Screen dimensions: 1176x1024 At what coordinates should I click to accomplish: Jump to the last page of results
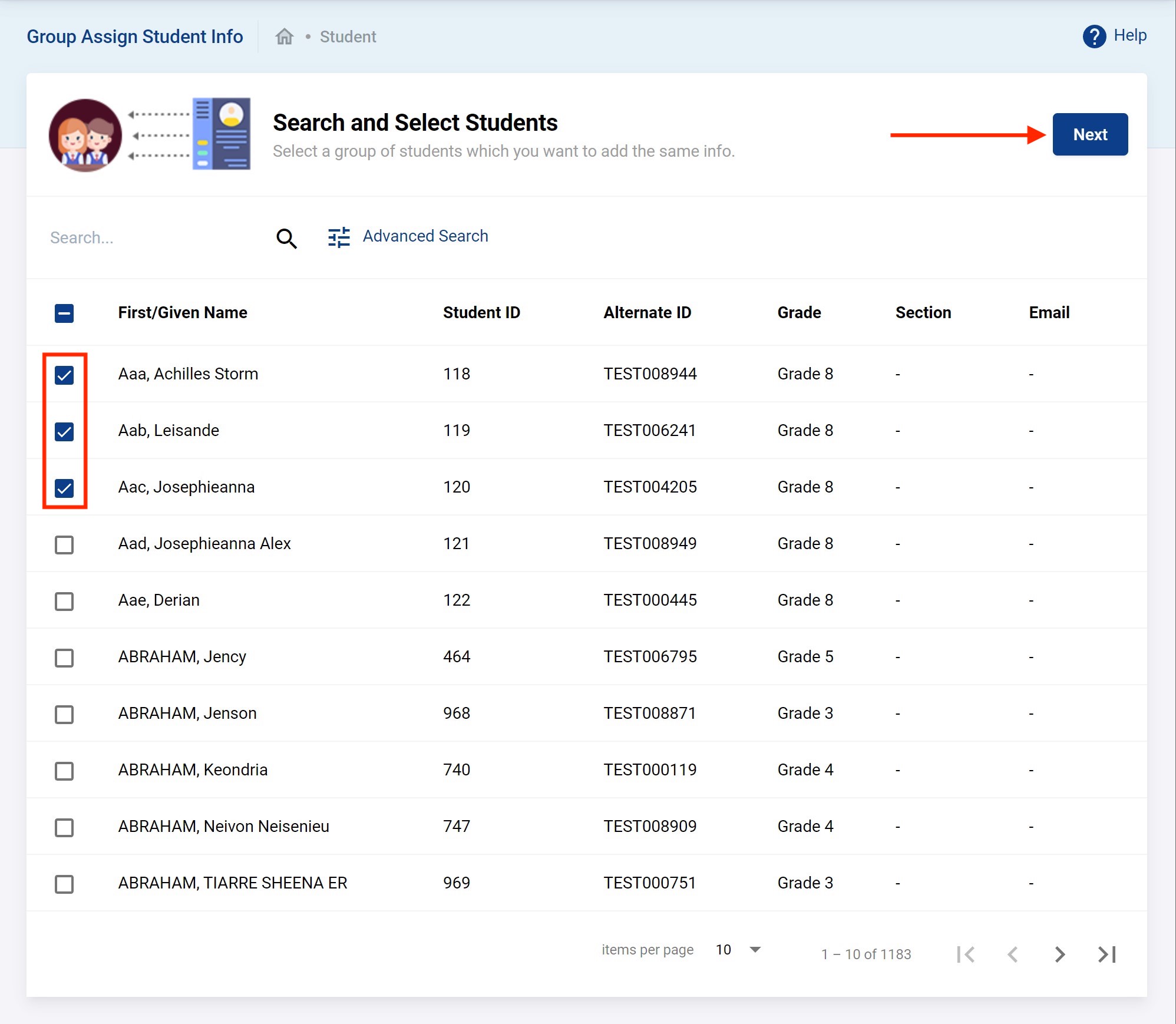[1107, 954]
